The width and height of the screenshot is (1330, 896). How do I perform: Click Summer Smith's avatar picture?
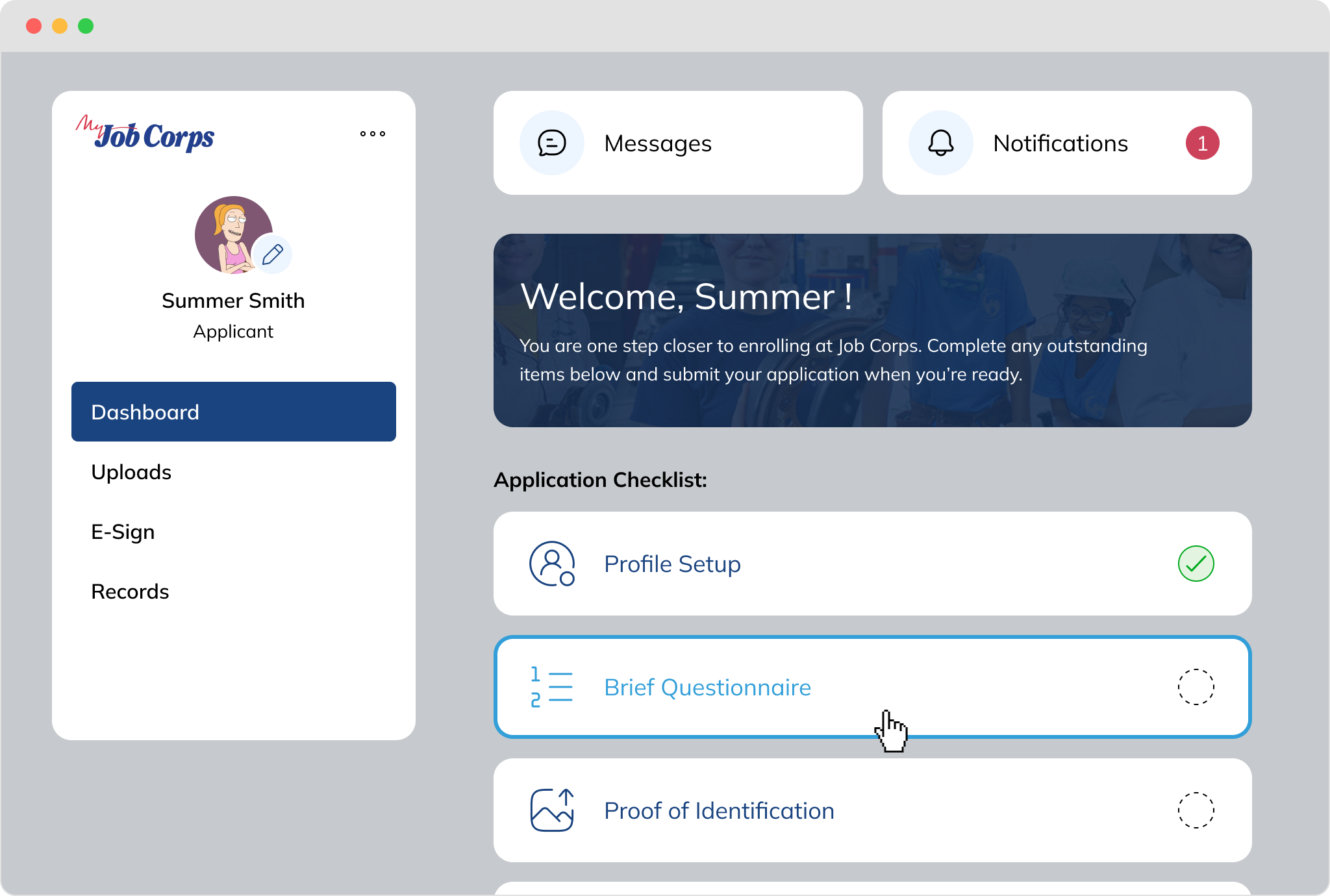pyautogui.click(x=234, y=235)
